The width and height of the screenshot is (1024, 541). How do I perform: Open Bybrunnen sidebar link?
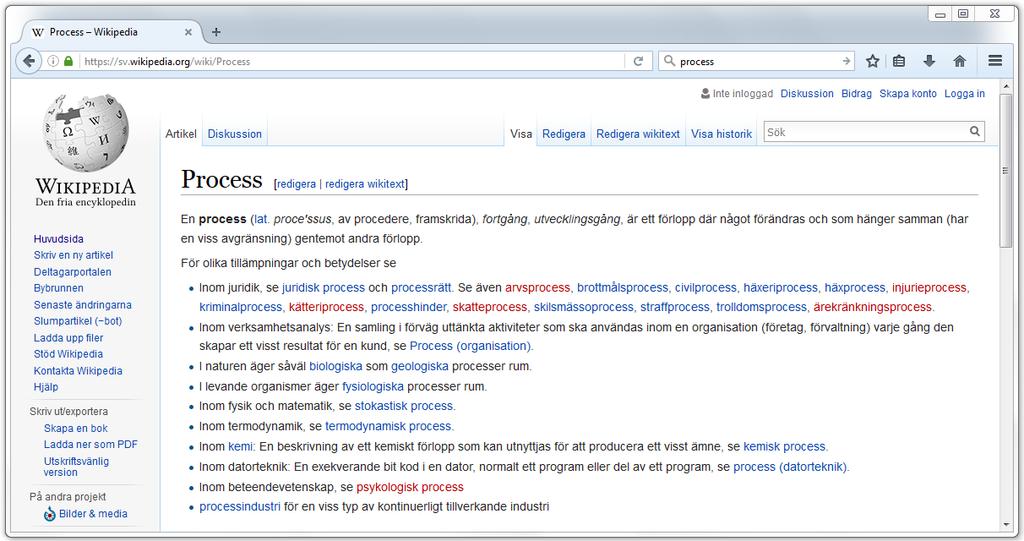[59, 288]
